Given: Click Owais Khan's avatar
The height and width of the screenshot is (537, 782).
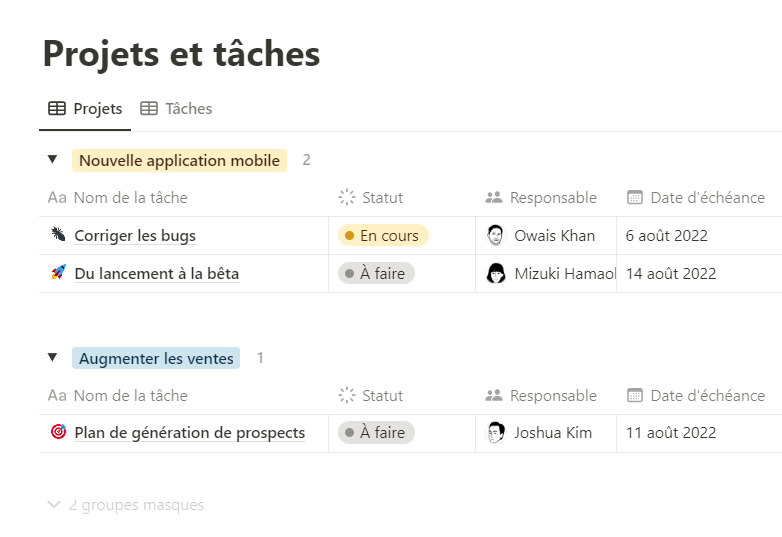Looking at the screenshot, I should [495, 235].
